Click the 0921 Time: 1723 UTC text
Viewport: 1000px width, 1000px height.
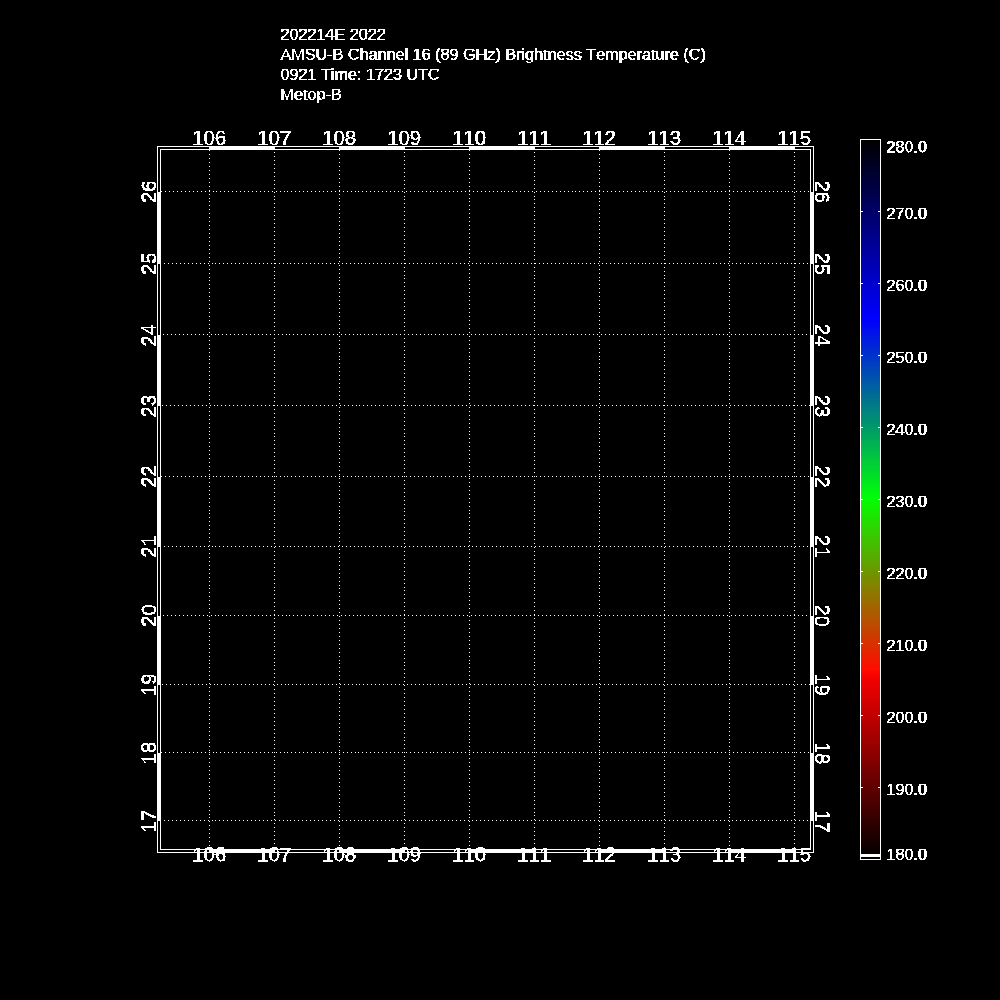(359, 74)
